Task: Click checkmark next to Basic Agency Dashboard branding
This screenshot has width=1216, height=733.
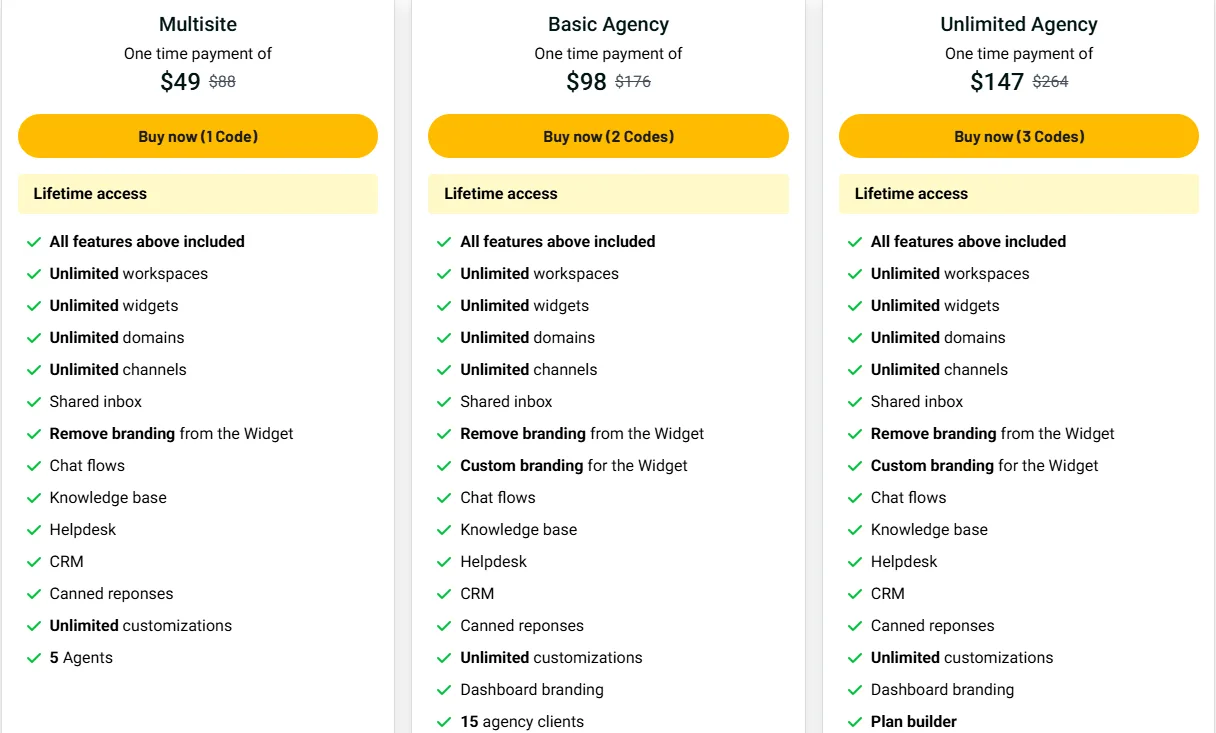Action: coord(444,690)
